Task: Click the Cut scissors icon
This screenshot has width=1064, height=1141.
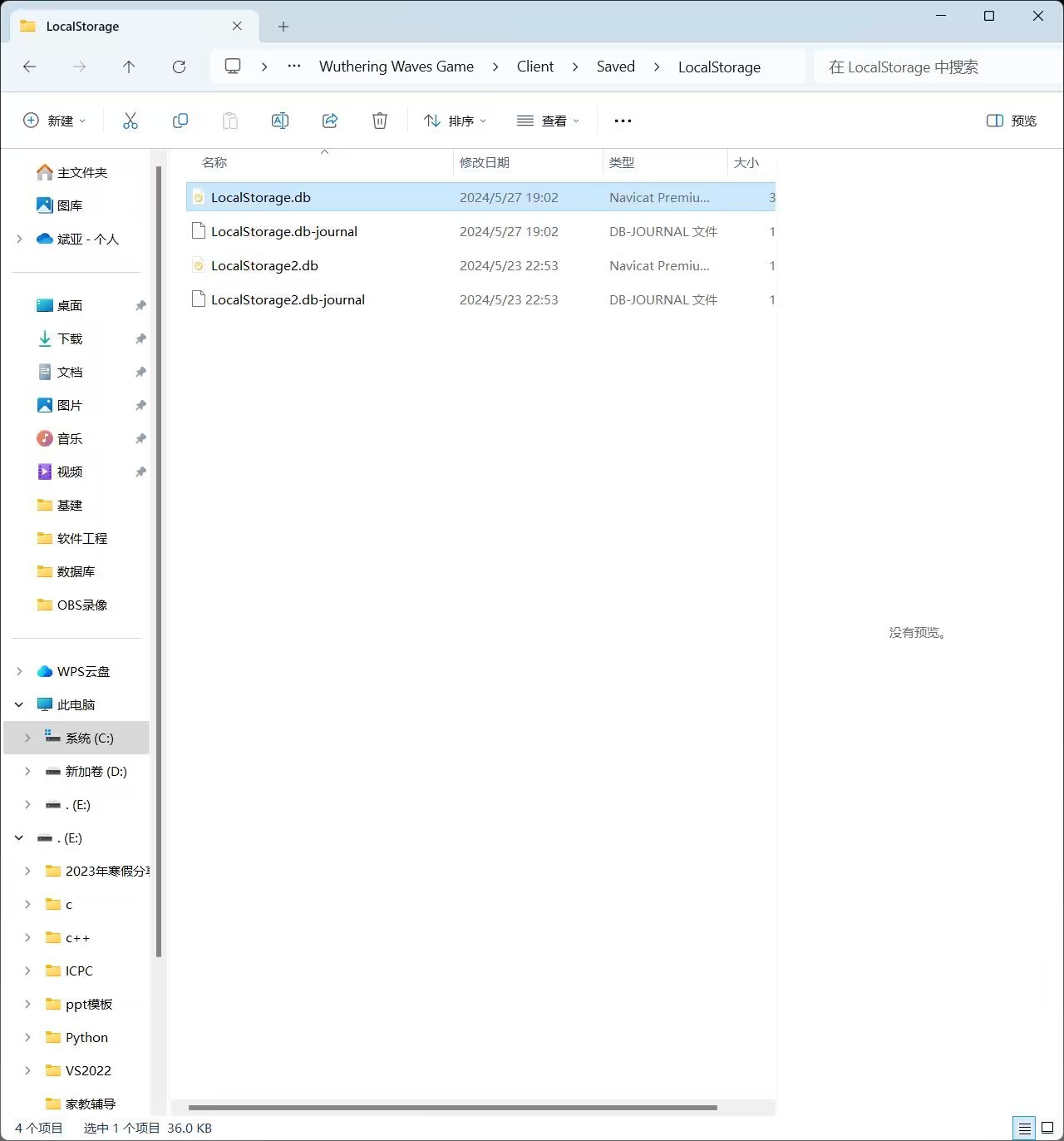Action: (x=131, y=121)
